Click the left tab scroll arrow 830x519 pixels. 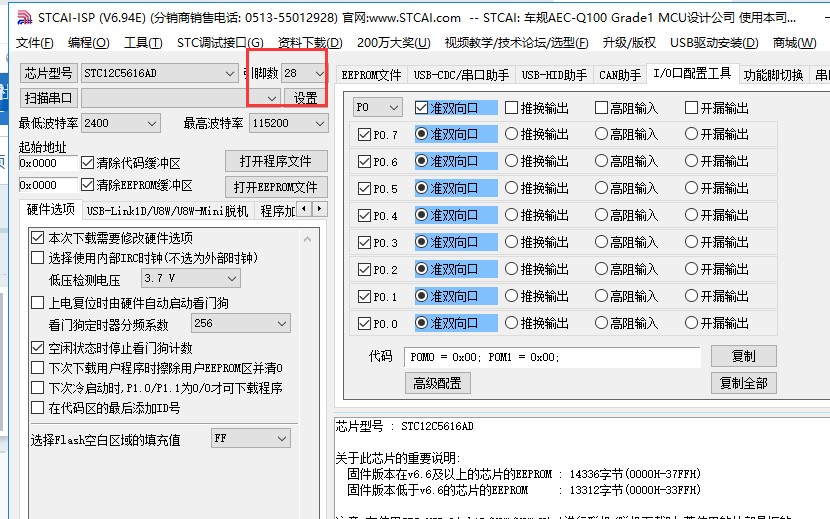click(x=304, y=209)
